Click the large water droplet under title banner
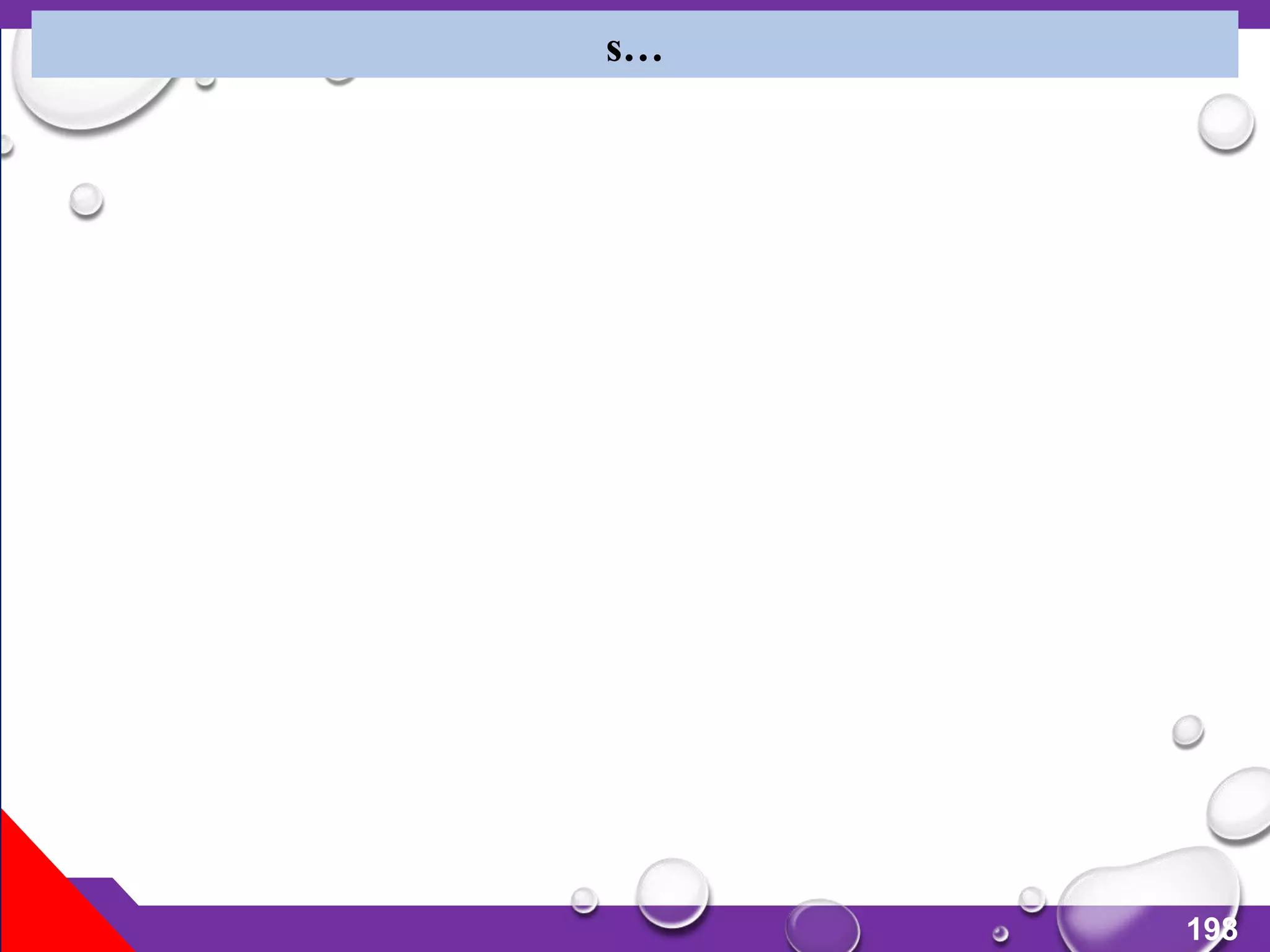The width and height of the screenshot is (1270, 952). 87,102
